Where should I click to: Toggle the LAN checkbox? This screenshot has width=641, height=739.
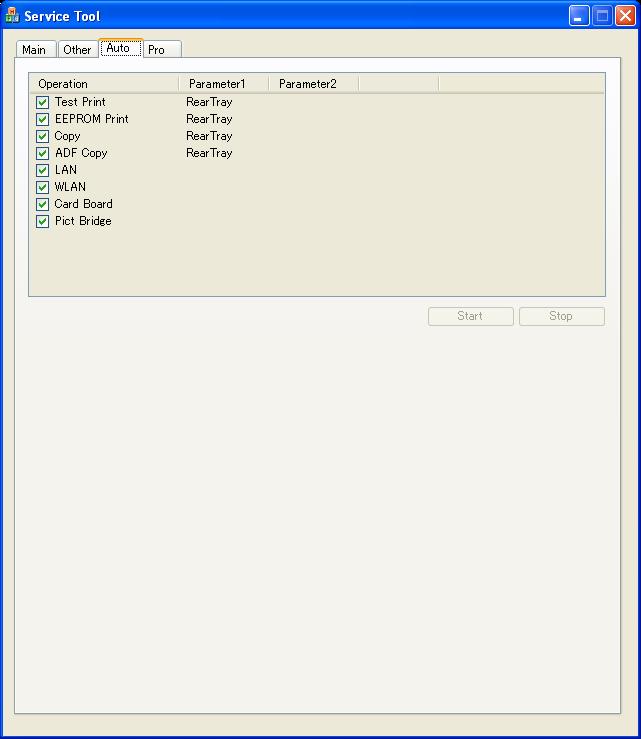click(43, 170)
